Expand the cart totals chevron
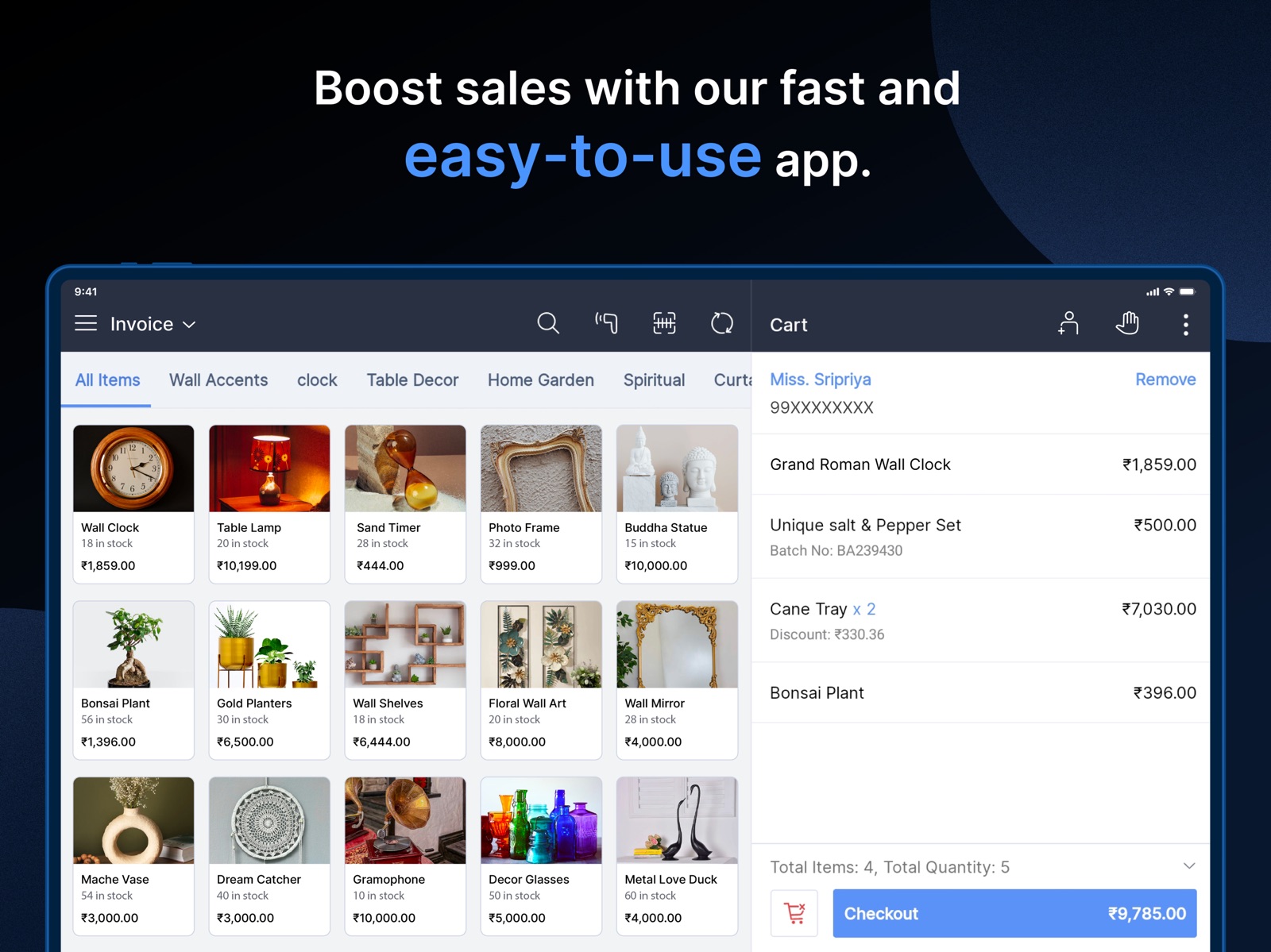Screen dimensions: 1271x952 coord(1188,865)
